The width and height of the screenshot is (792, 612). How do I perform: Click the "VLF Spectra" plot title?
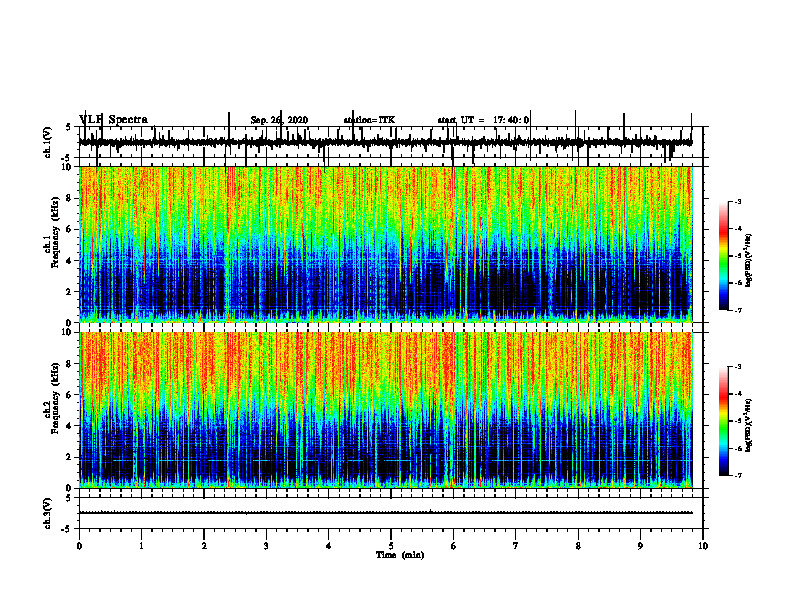point(114,120)
